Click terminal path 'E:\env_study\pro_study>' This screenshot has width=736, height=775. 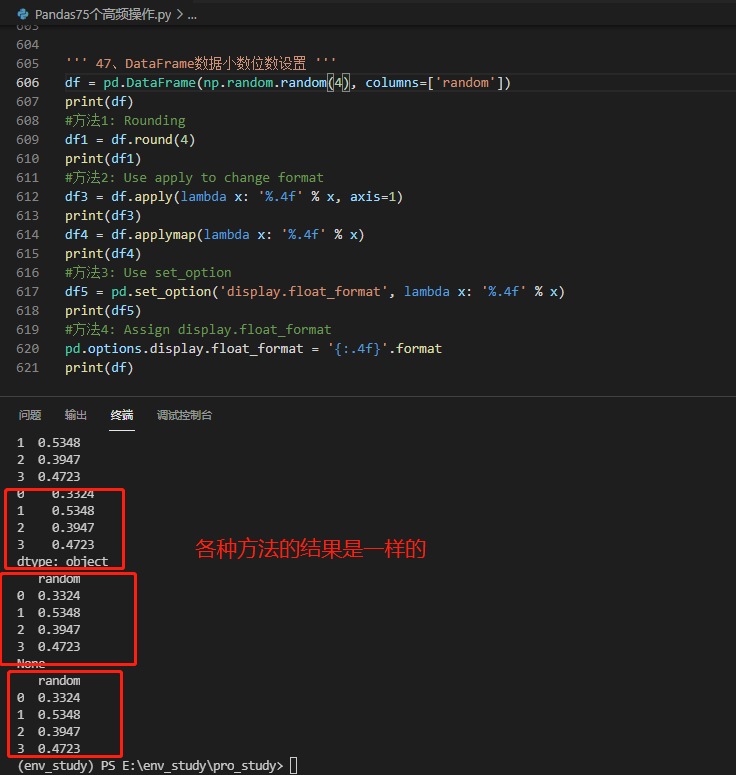[x=203, y=766]
